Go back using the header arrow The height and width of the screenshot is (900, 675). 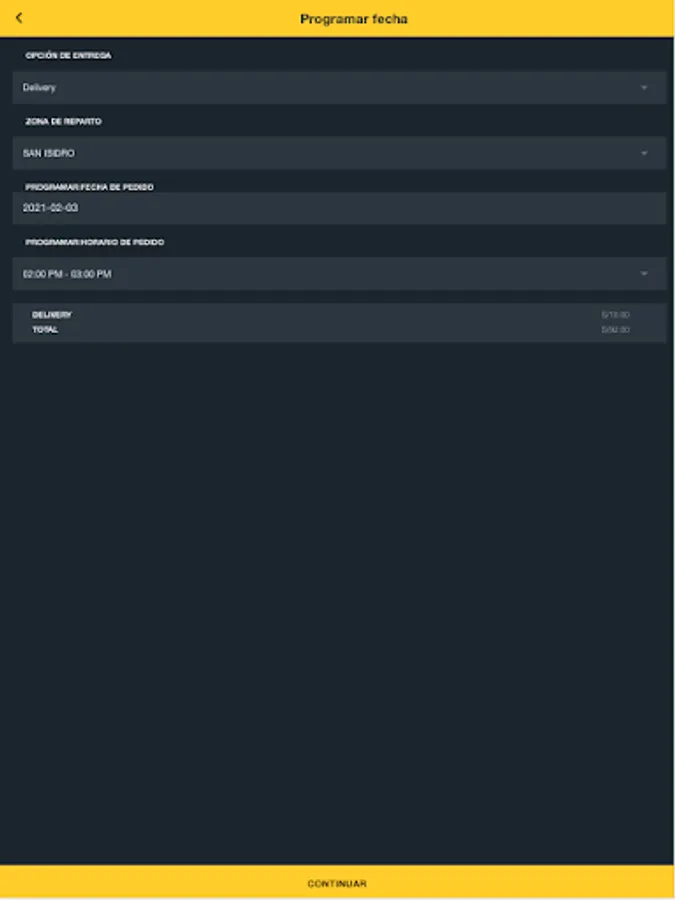[19, 18]
